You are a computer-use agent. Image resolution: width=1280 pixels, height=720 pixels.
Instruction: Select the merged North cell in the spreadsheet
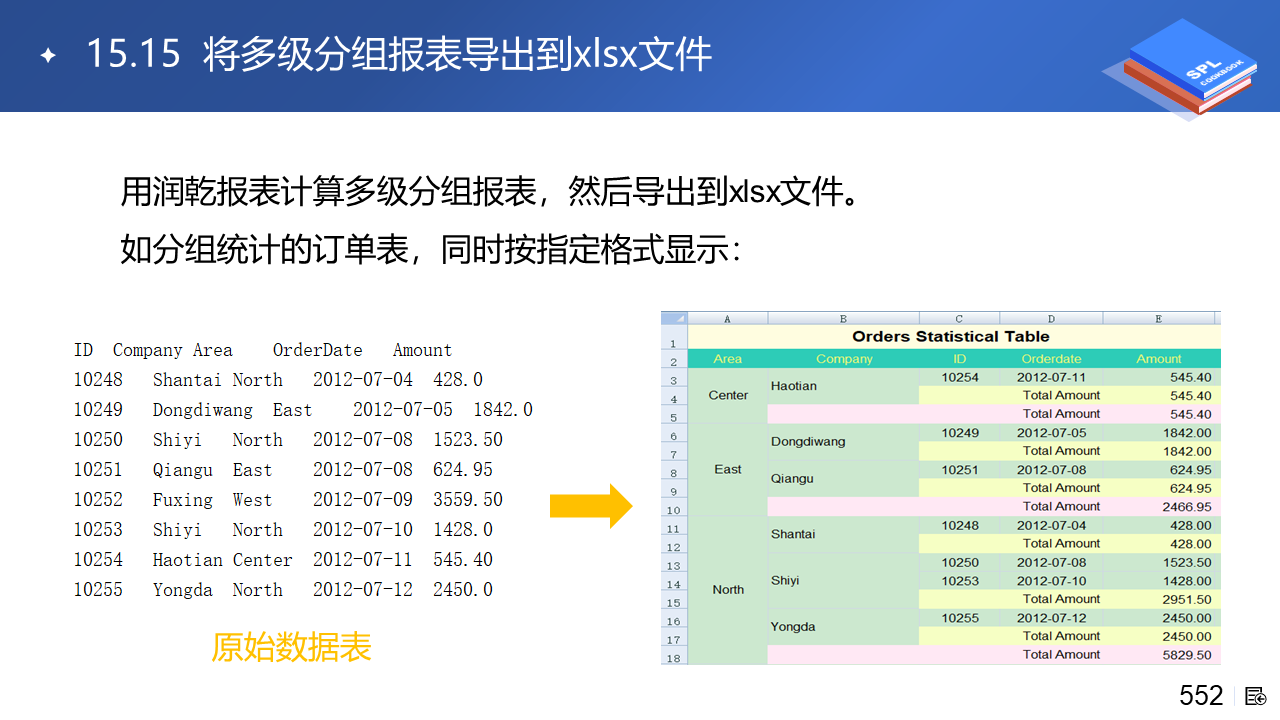pyautogui.click(x=728, y=590)
